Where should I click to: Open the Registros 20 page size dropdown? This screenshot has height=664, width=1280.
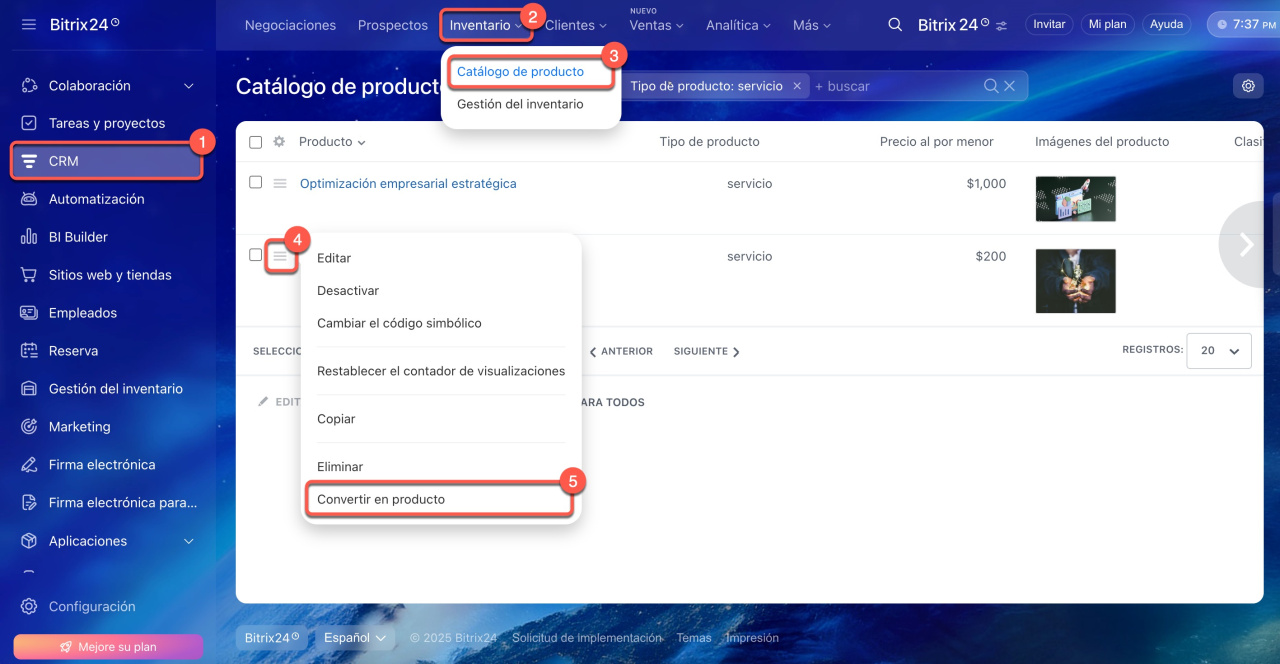[1219, 351]
